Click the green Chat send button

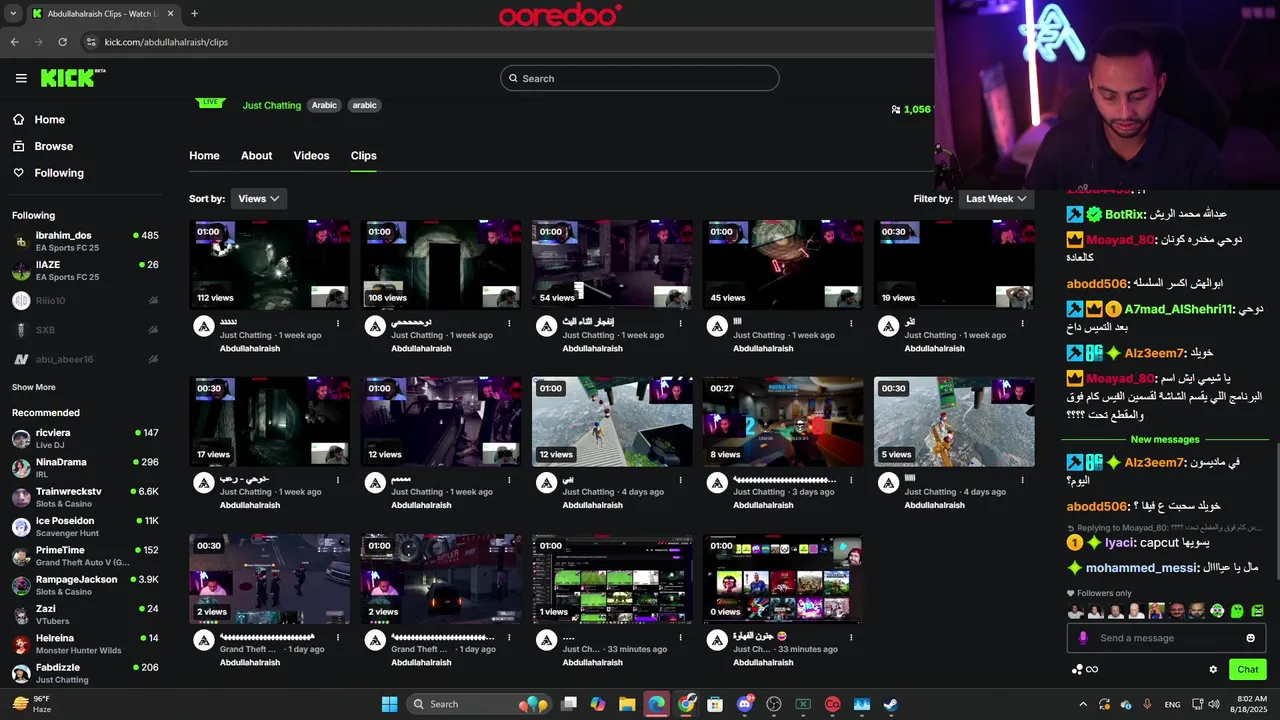[1247, 670]
